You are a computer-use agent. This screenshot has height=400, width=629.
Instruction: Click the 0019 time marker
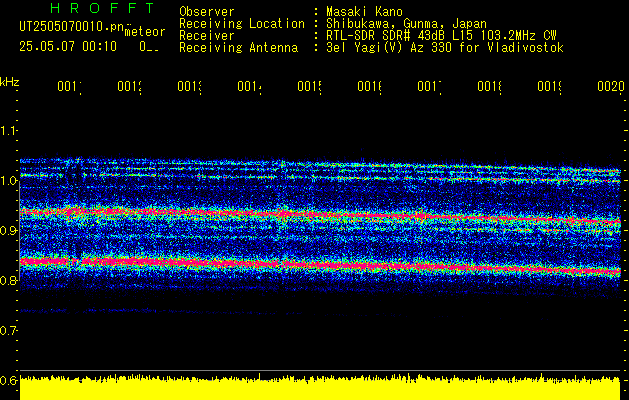point(550,87)
